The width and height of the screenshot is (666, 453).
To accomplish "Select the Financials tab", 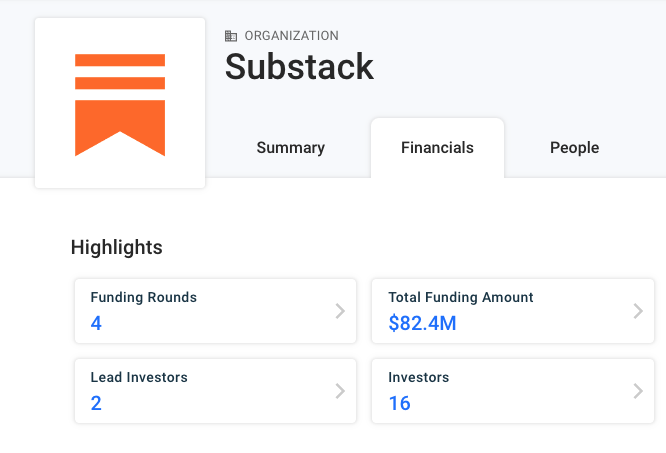I will click(437, 148).
